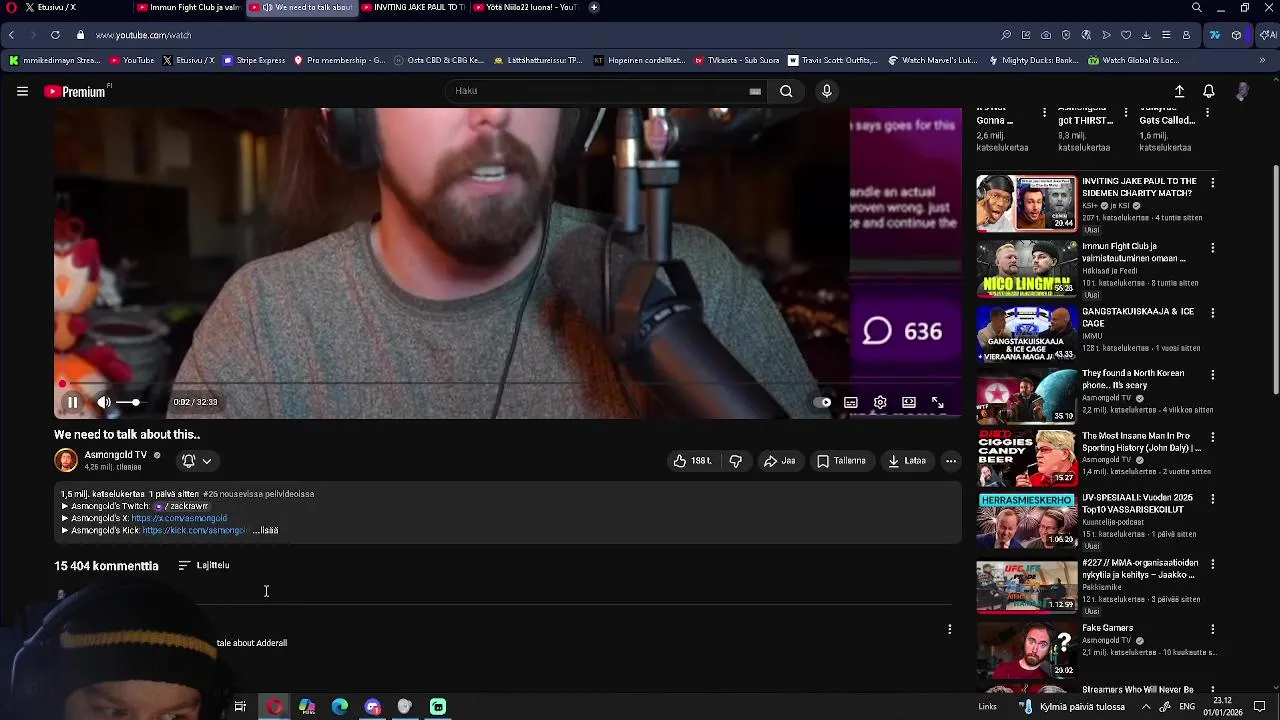Open options for Gangstakuiskaaja & Ice Cage

[1212, 313]
